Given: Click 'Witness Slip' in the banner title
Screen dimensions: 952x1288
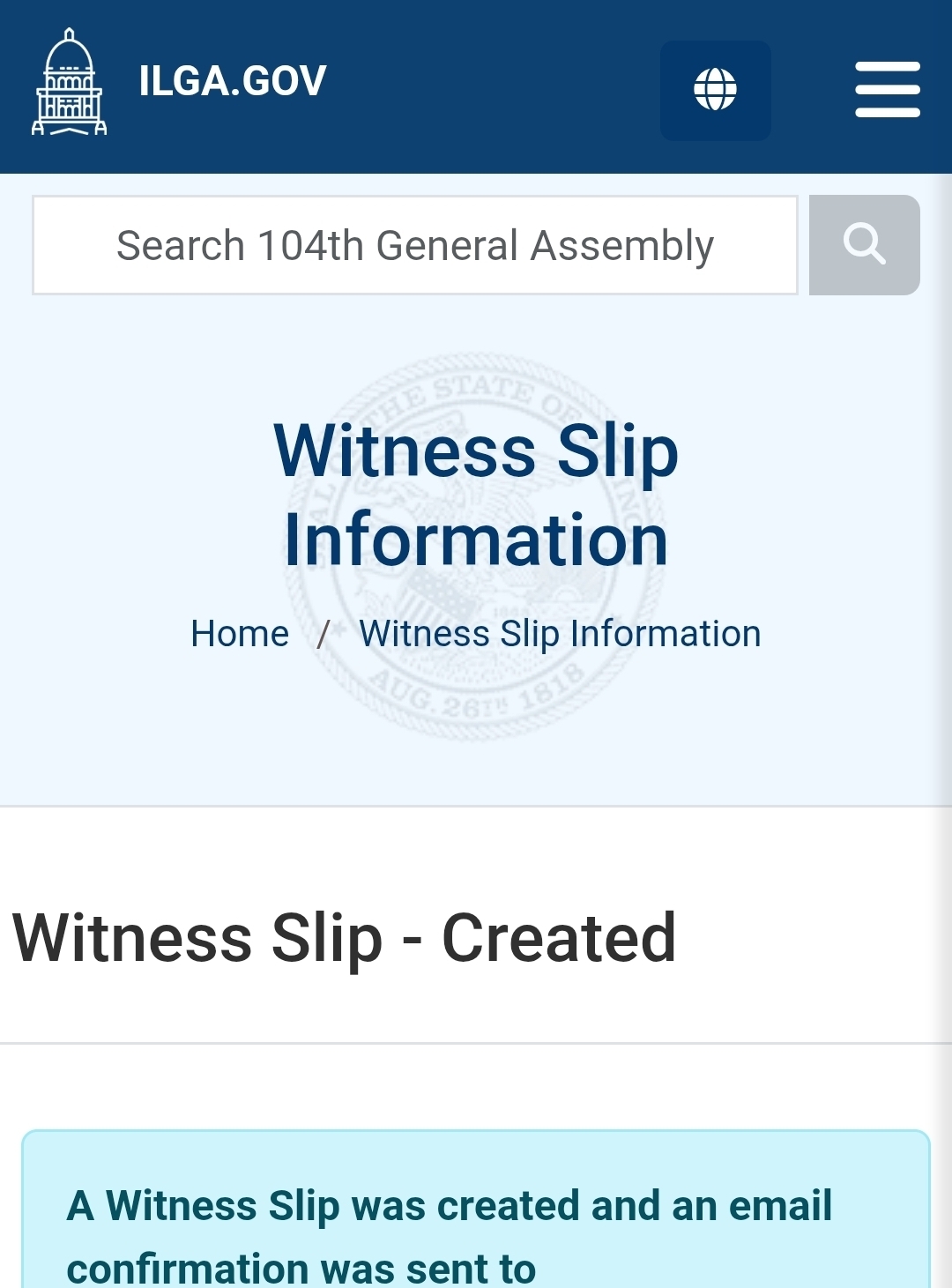Looking at the screenshot, I should click(x=476, y=450).
